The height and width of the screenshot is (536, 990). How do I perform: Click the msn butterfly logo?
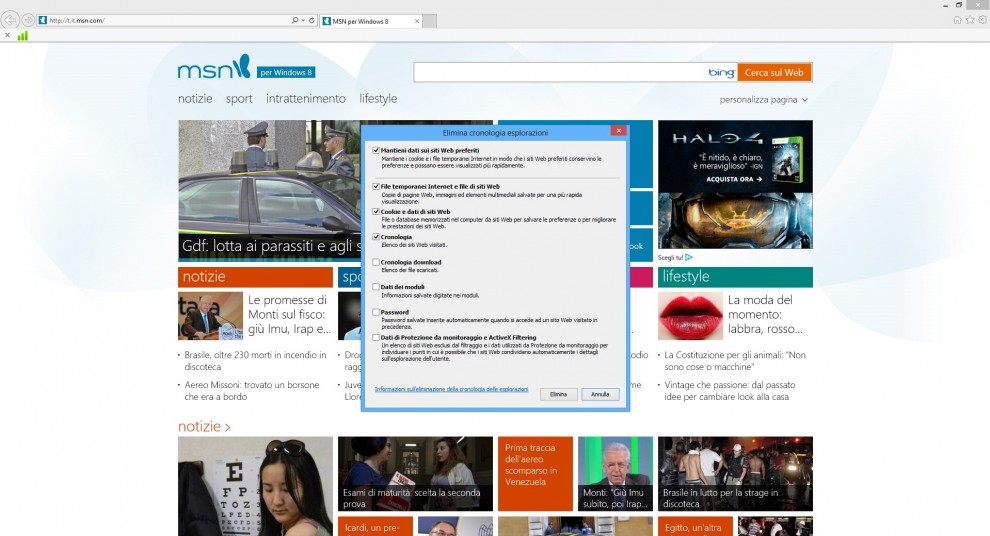pyautogui.click(x=214, y=66)
